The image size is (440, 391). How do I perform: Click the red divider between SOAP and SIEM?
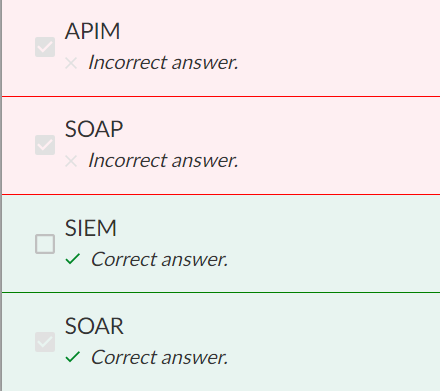click(x=221, y=194)
